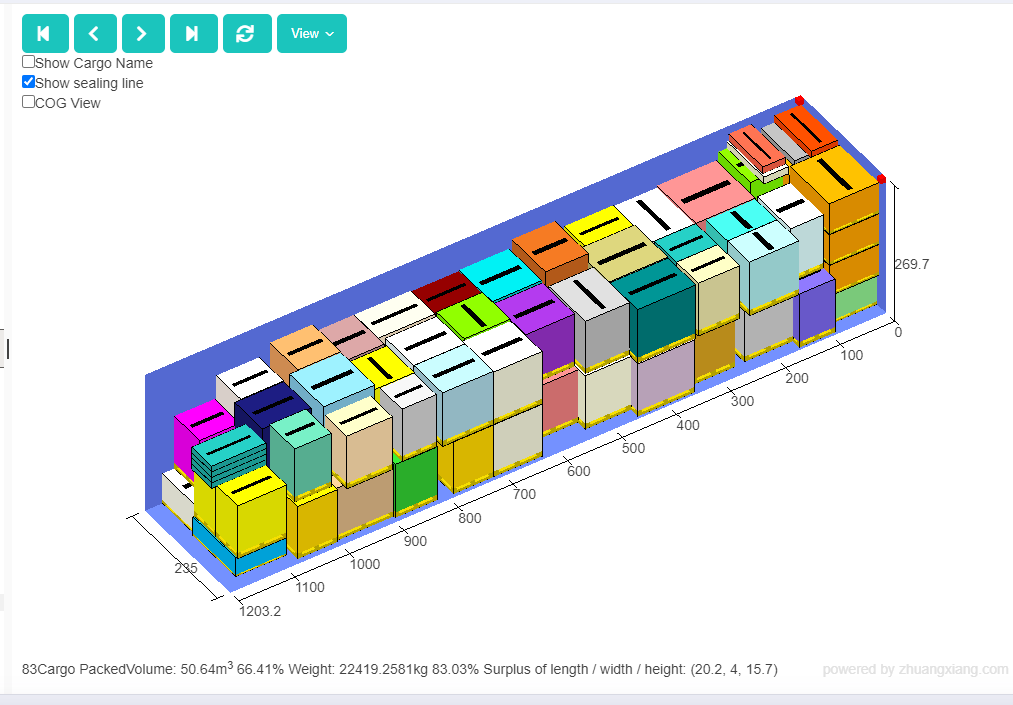Go to the previous loading step
The image size is (1013, 705).
tap(95, 34)
